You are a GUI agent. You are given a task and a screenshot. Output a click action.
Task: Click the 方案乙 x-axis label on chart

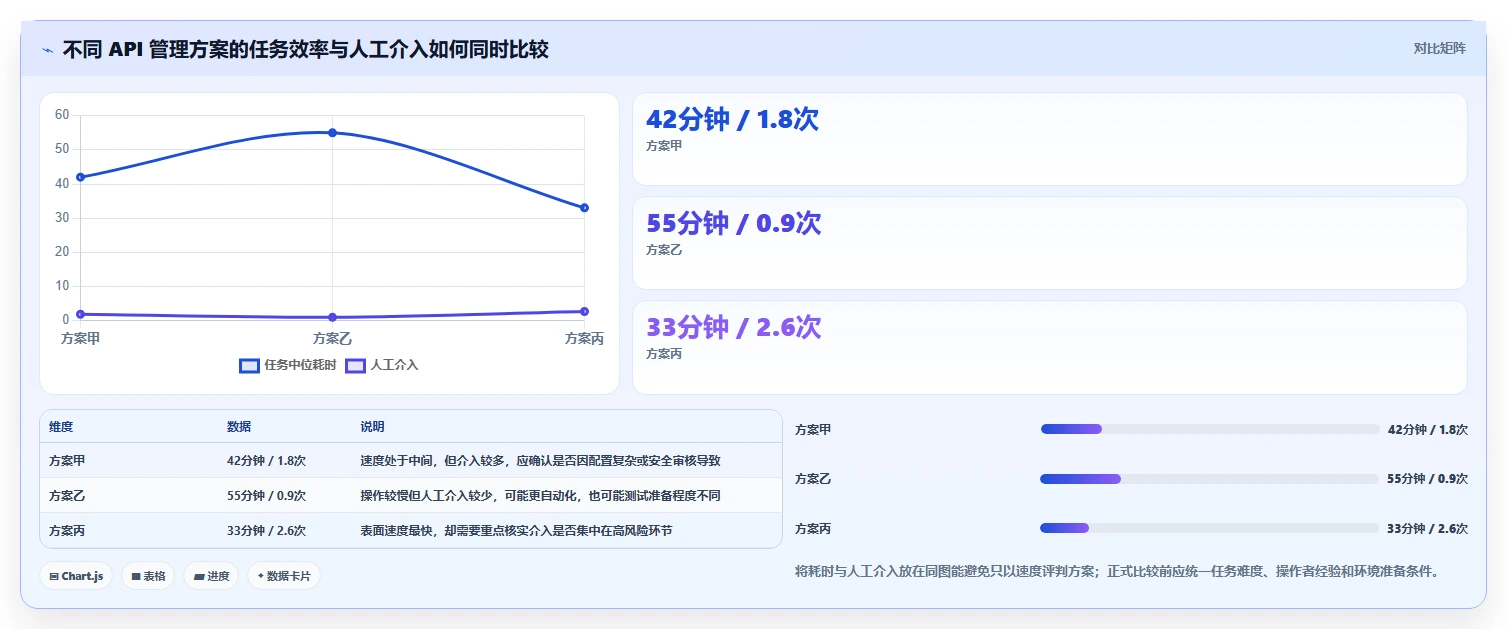(332, 339)
